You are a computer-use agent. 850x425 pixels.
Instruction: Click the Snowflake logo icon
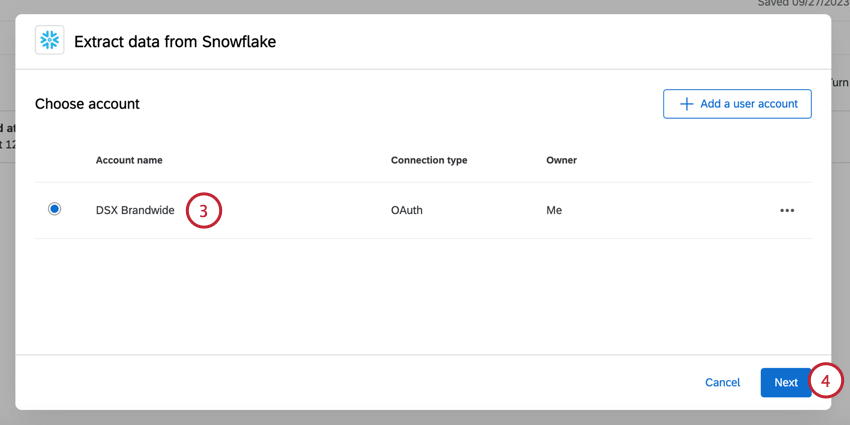49,41
